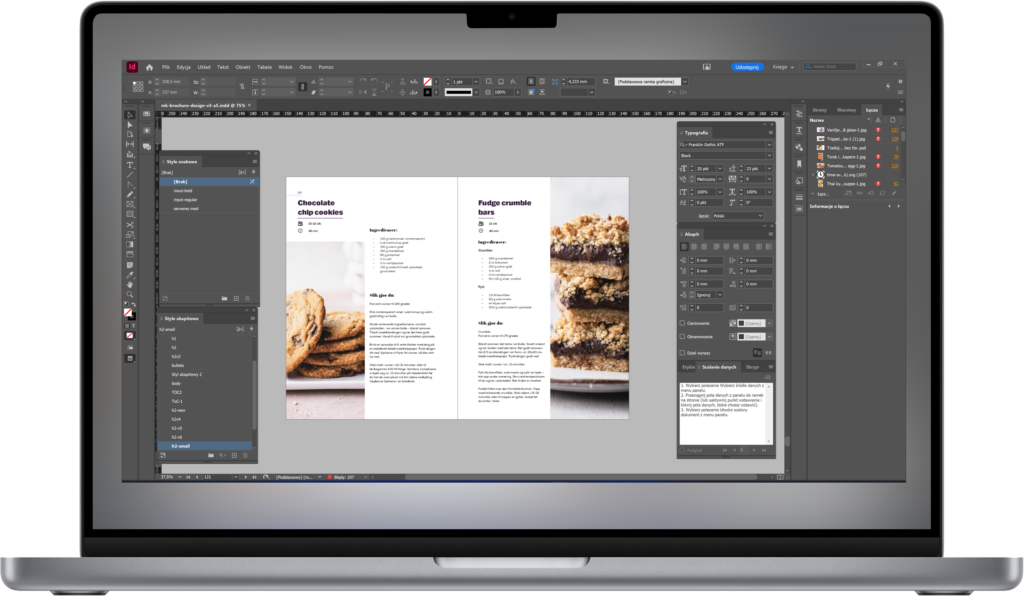This screenshot has height=596, width=1024.
Task: Close the mk-brochure-design document tab
Action: tap(249, 105)
